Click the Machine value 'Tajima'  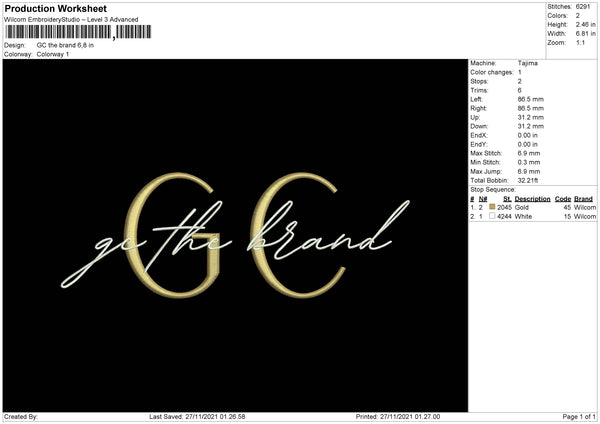[527, 63]
